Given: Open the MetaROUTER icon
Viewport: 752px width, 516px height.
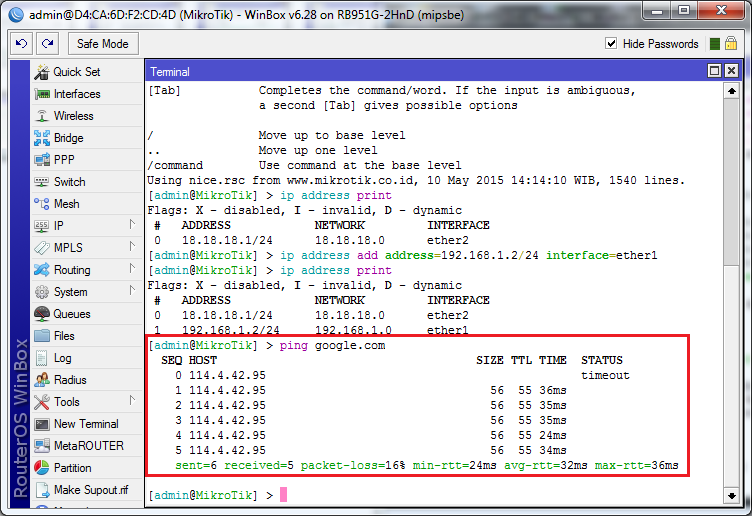Looking at the screenshot, I should click(x=42, y=446).
